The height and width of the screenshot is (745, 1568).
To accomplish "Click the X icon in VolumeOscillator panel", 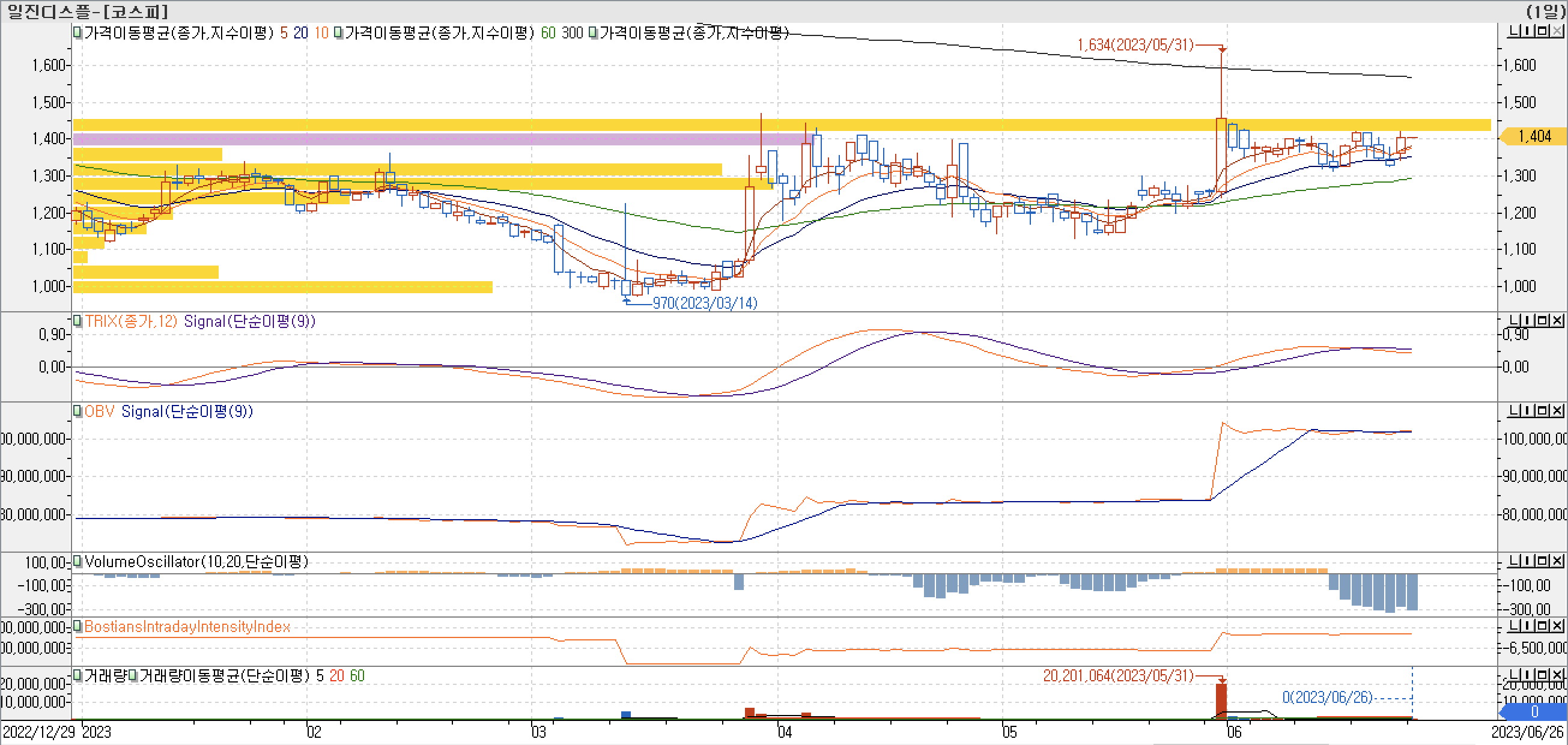I will [1557, 560].
